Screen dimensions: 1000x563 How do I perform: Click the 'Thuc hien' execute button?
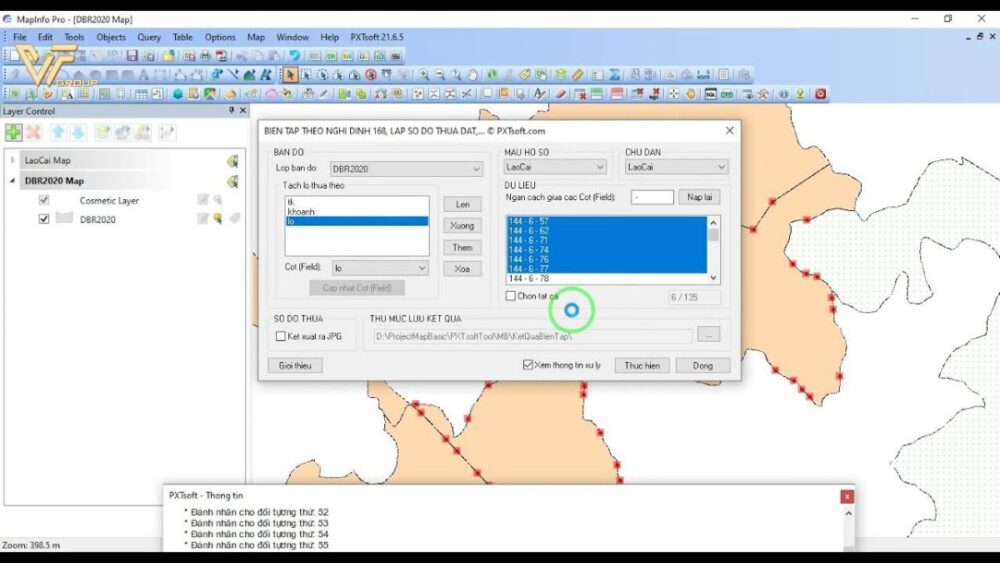coord(642,365)
